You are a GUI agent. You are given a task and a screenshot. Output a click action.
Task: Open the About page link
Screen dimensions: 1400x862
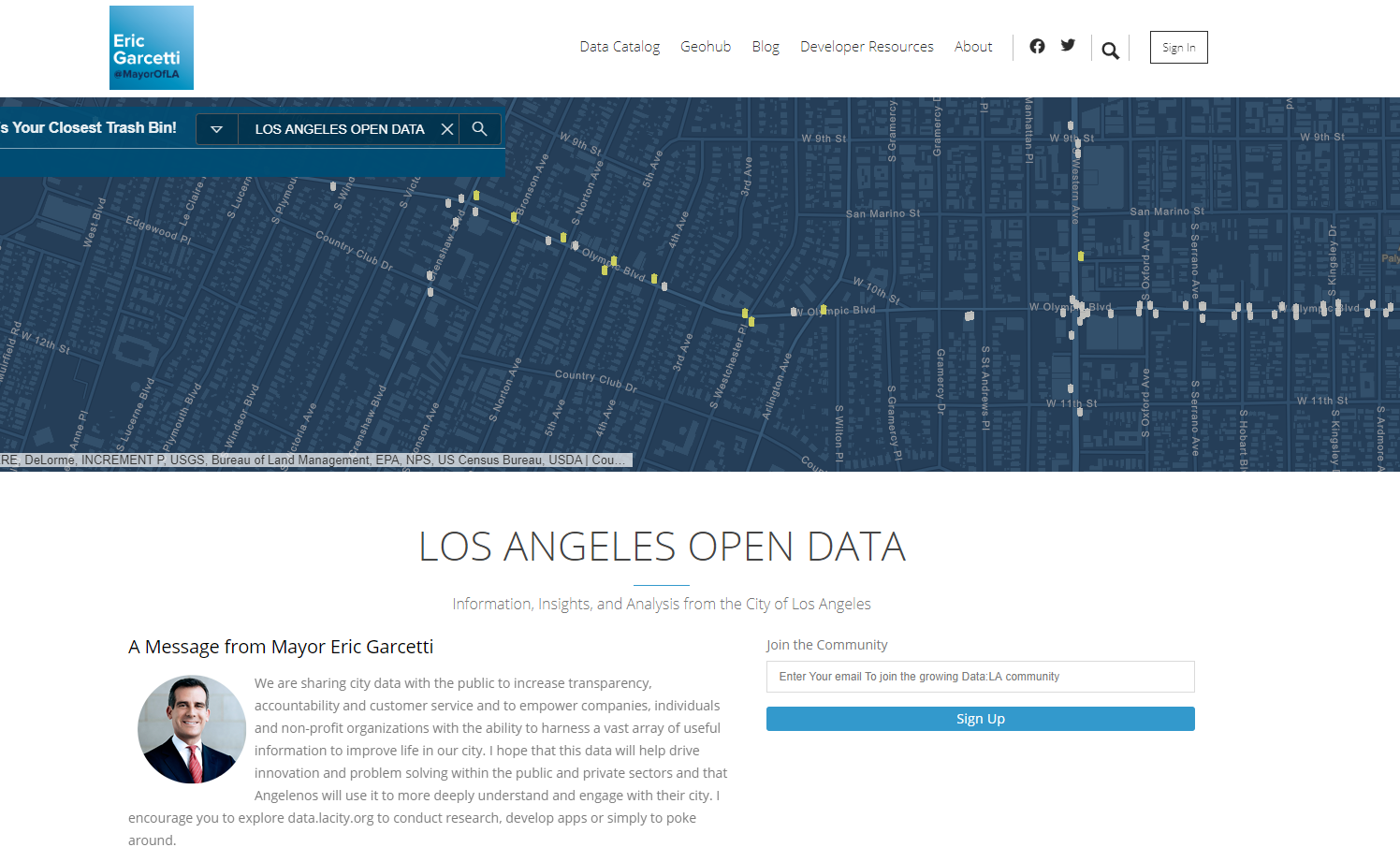973,47
